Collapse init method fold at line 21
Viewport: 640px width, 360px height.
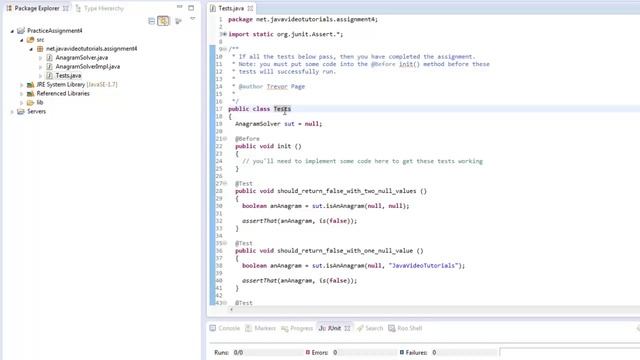click(x=224, y=139)
